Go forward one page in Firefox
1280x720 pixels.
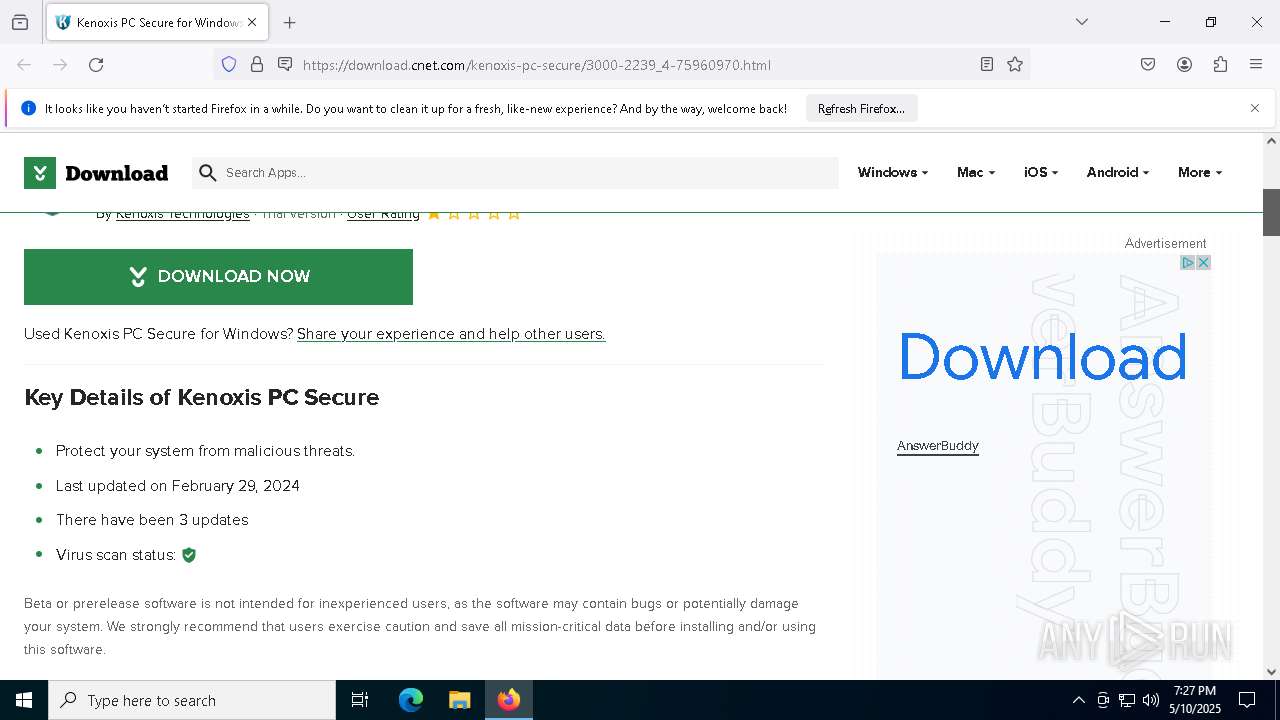[60, 65]
